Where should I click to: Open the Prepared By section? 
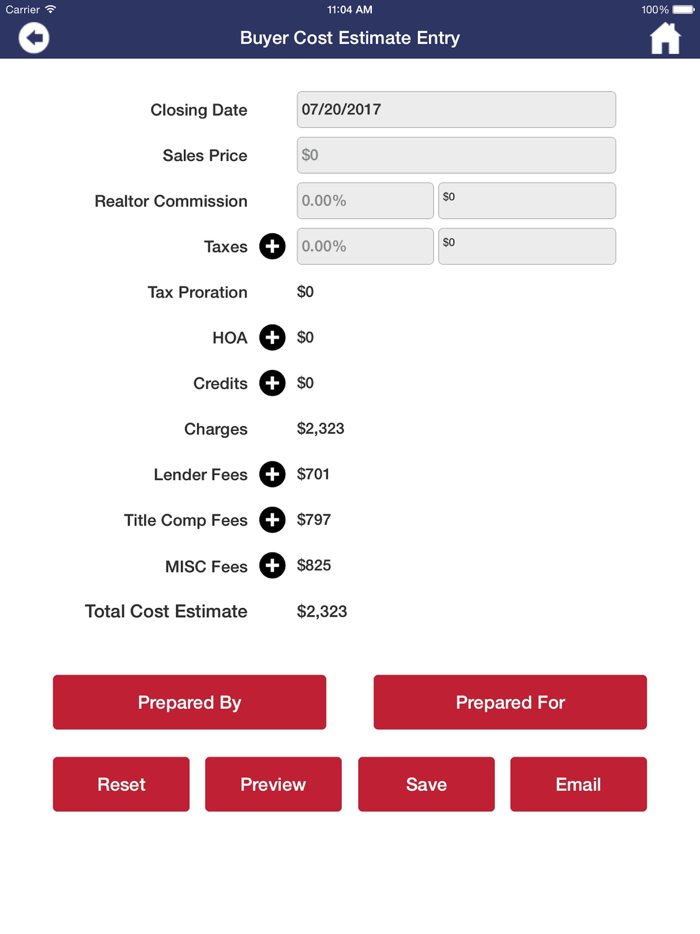189,702
